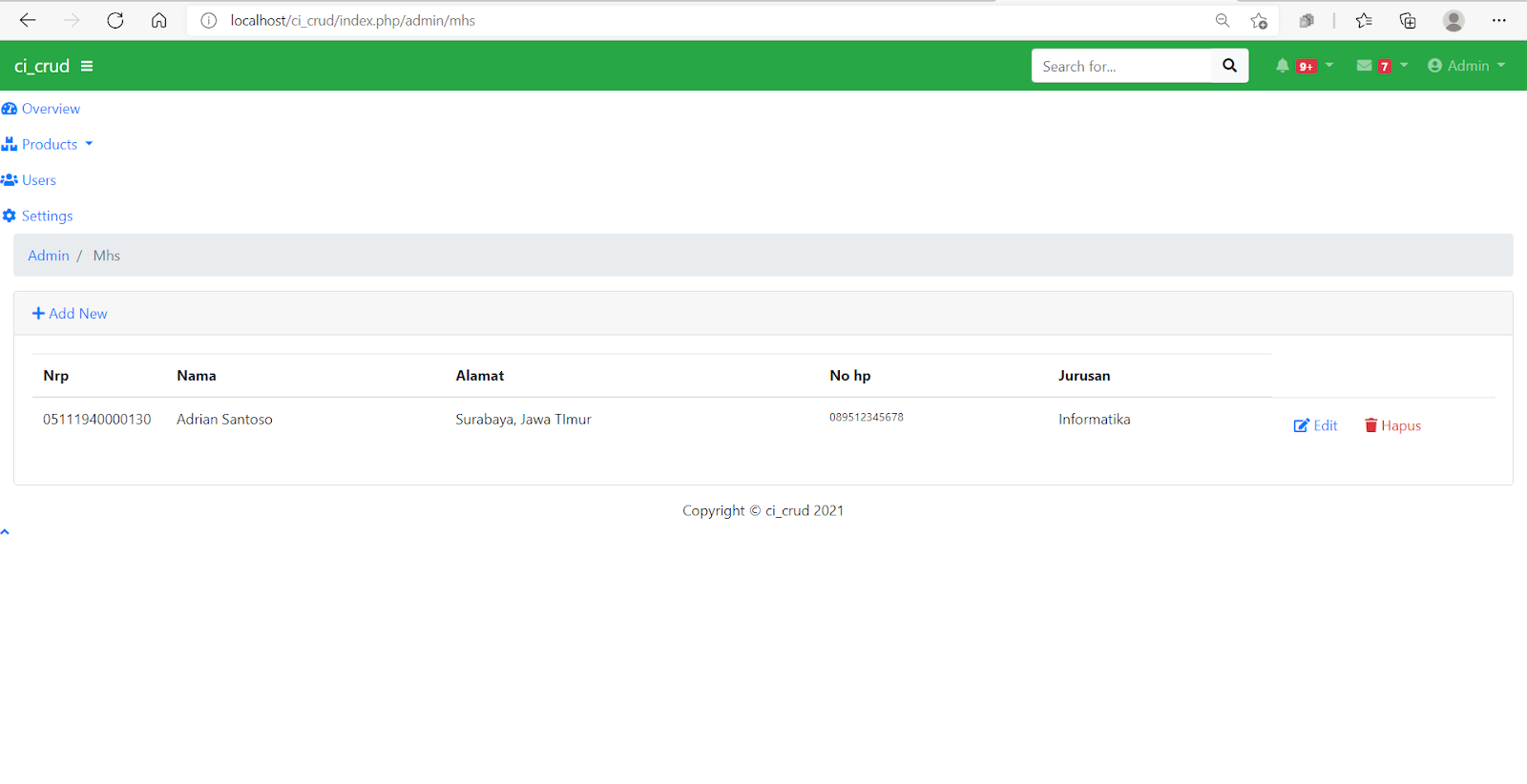View site information icon in address bar
The width and height of the screenshot is (1527, 784).
coord(209,20)
